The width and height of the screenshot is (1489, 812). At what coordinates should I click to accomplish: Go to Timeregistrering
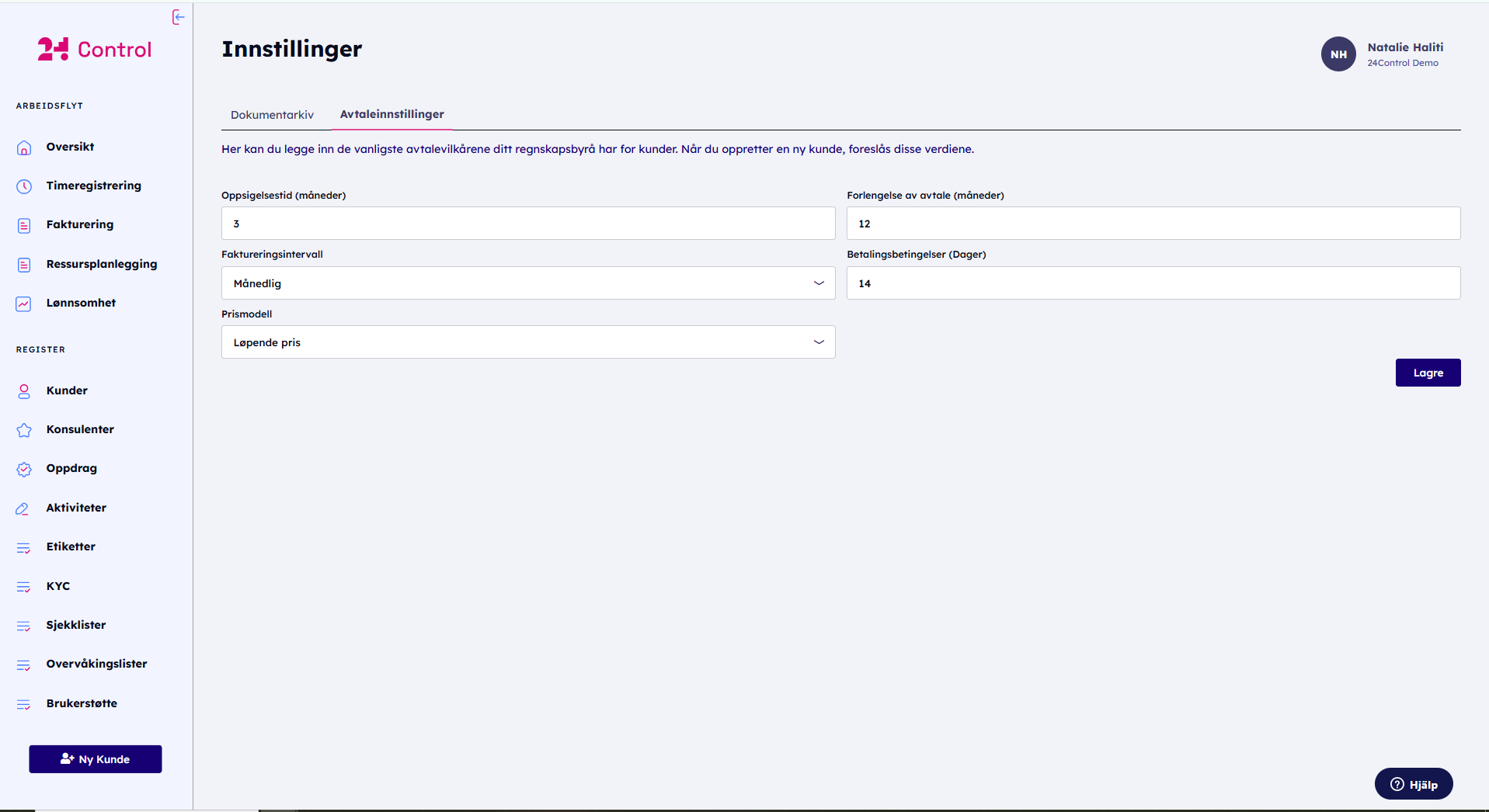pos(94,186)
